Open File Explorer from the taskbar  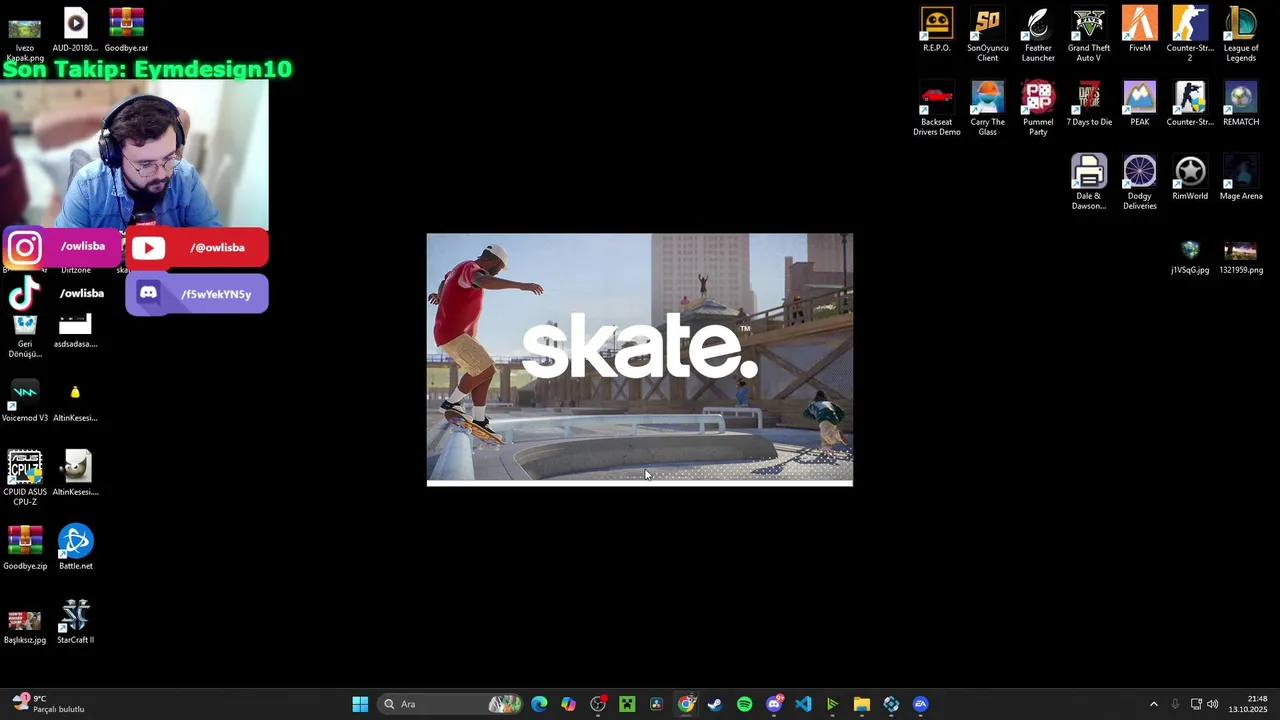pos(862,704)
